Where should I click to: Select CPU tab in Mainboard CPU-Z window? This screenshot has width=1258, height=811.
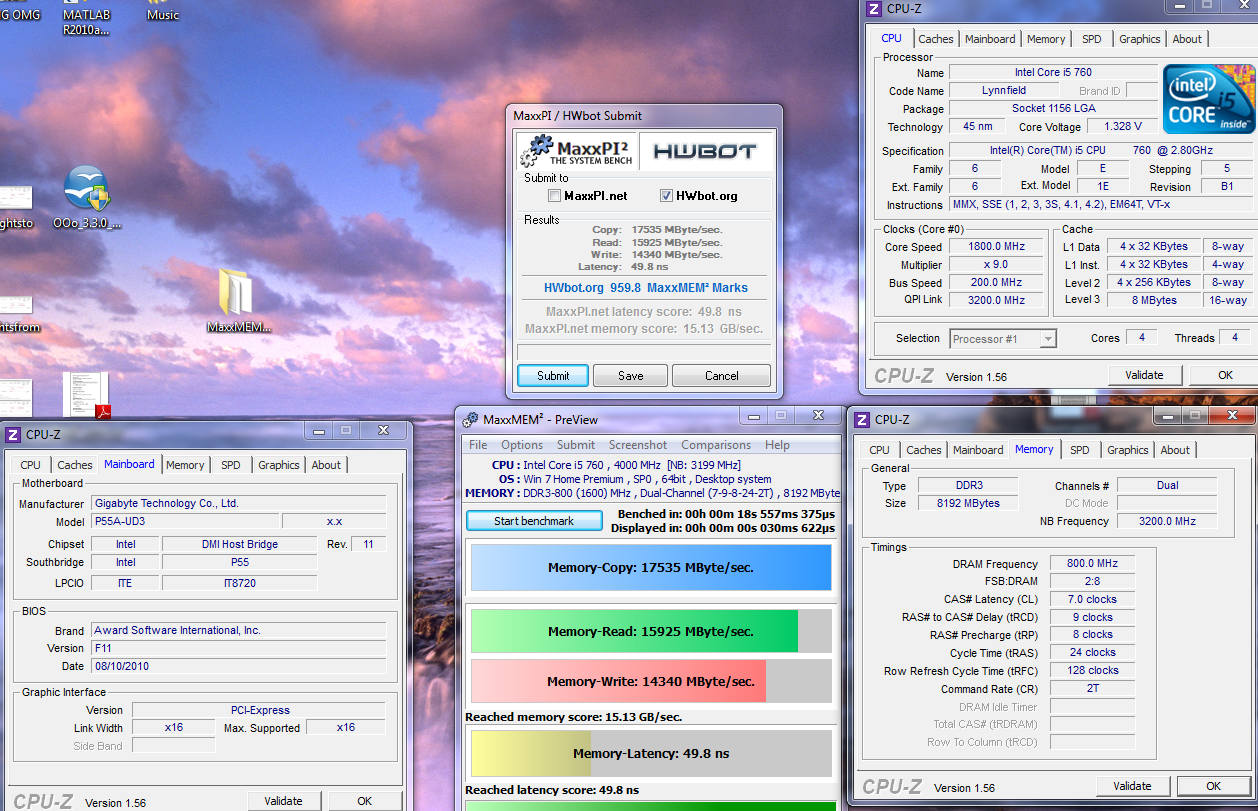(x=31, y=465)
